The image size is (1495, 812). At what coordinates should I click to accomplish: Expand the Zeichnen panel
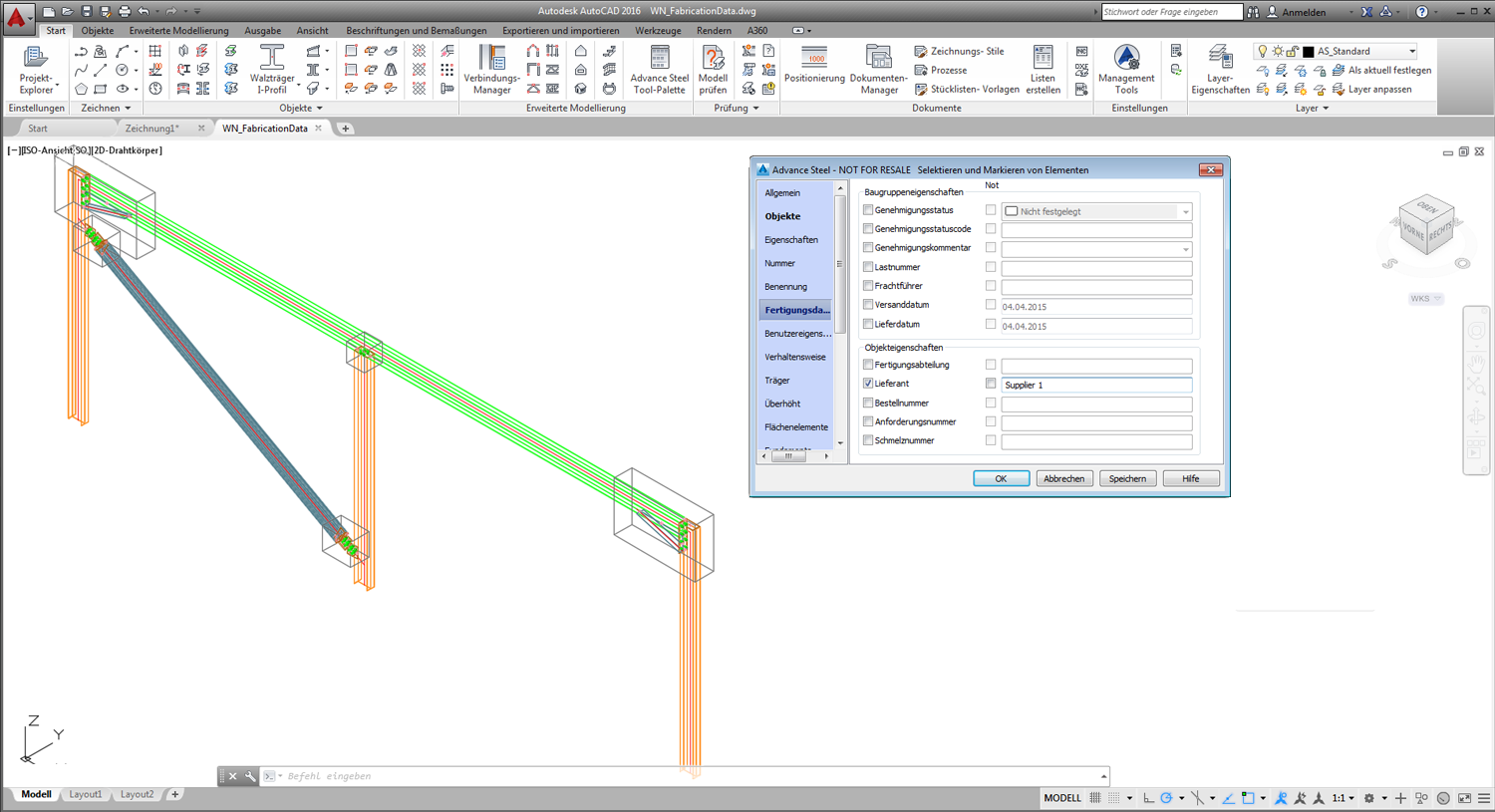(x=106, y=108)
